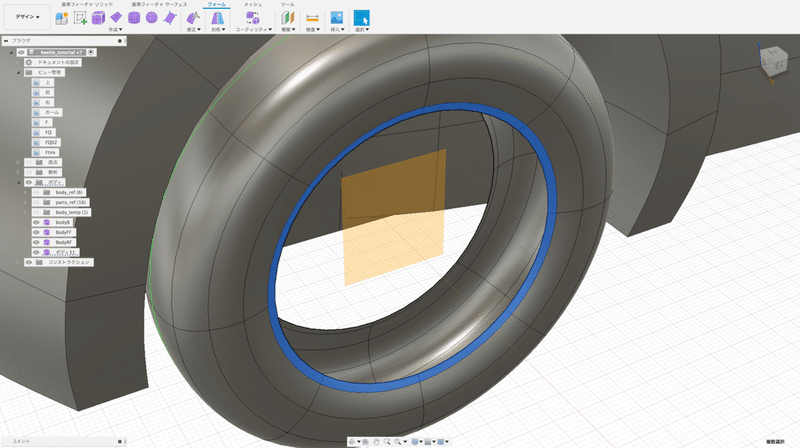
Task: Select the form Box primitive tool
Action: coord(98,18)
